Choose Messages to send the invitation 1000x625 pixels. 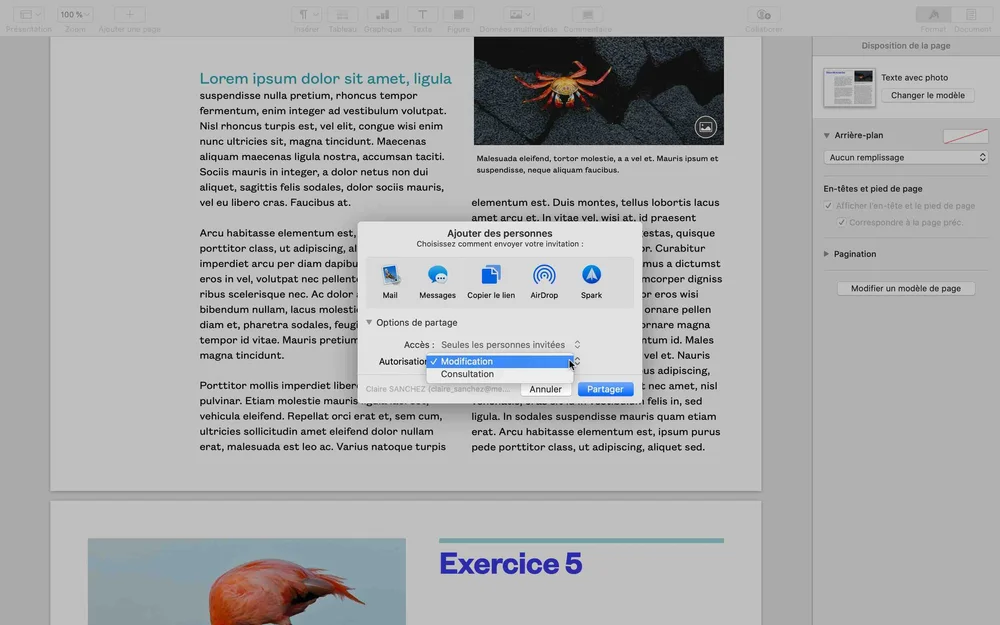[x=438, y=281]
